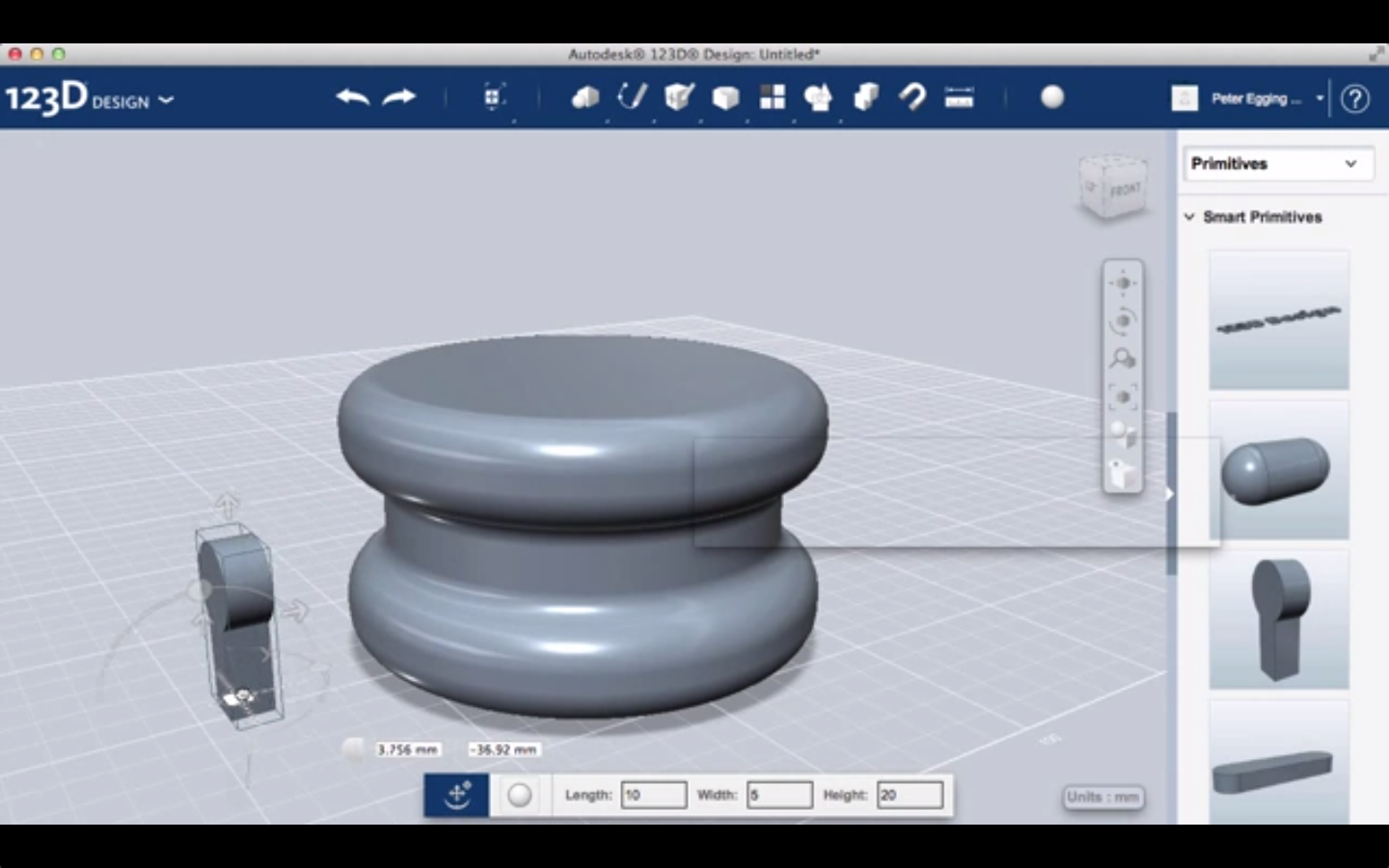Click the move/rotate cursor mode button

coord(456,796)
